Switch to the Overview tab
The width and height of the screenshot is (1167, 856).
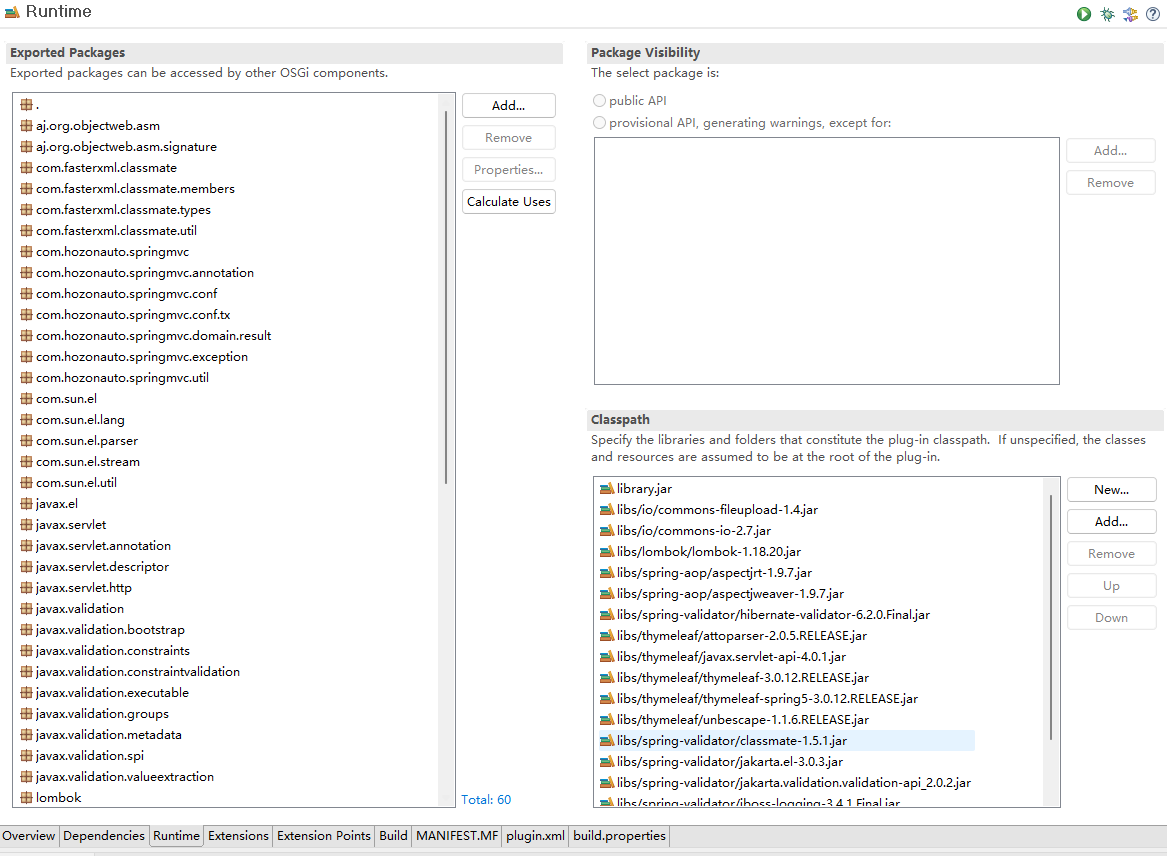tap(28, 835)
